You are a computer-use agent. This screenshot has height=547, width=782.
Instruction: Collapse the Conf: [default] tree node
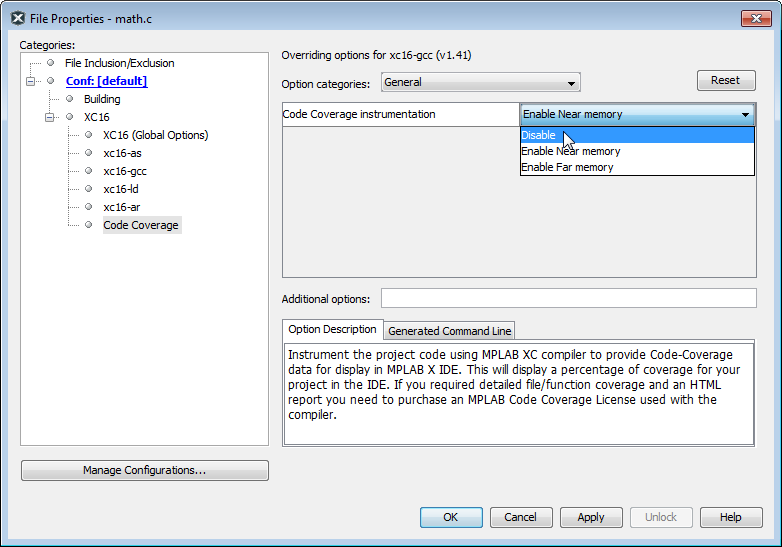click(x=30, y=81)
